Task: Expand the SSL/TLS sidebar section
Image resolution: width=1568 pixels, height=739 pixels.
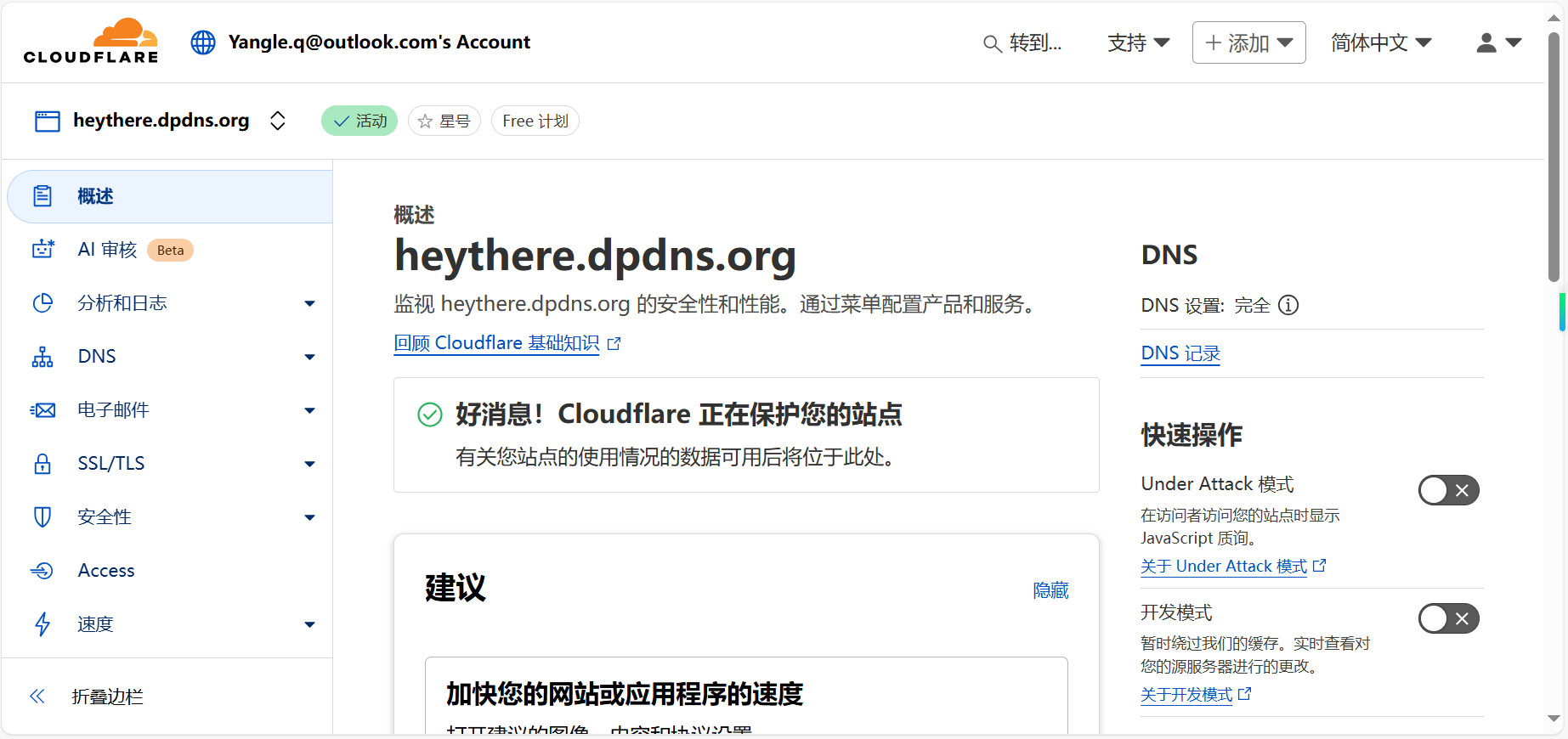Action: (x=310, y=465)
